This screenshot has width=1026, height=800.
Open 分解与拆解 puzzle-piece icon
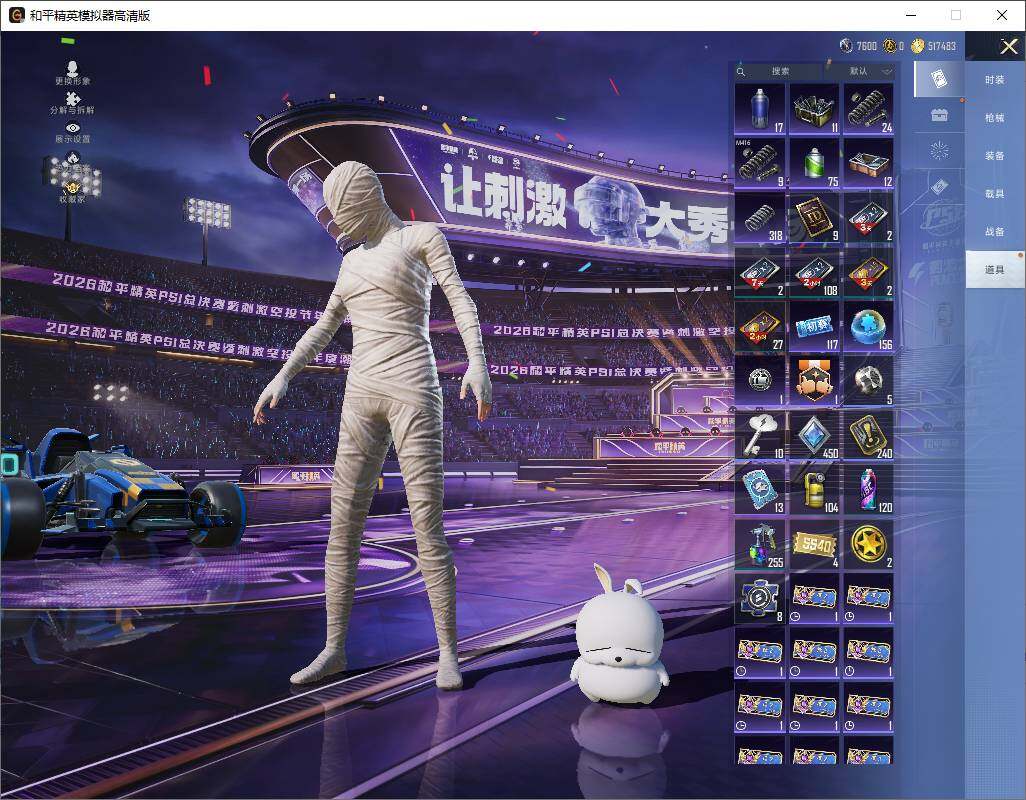[x=72, y=102]
